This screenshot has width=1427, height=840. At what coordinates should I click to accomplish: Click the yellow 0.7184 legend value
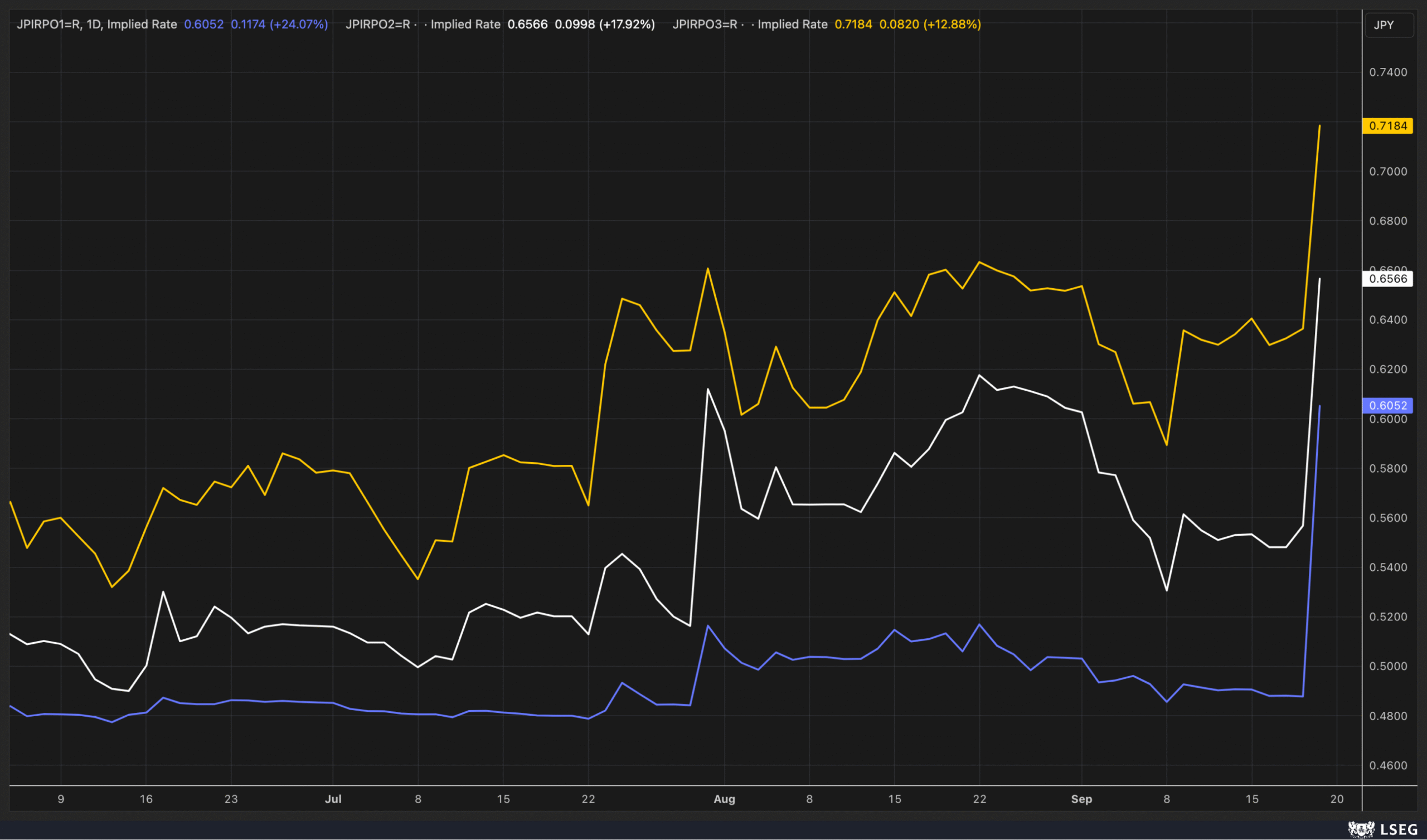853,25
